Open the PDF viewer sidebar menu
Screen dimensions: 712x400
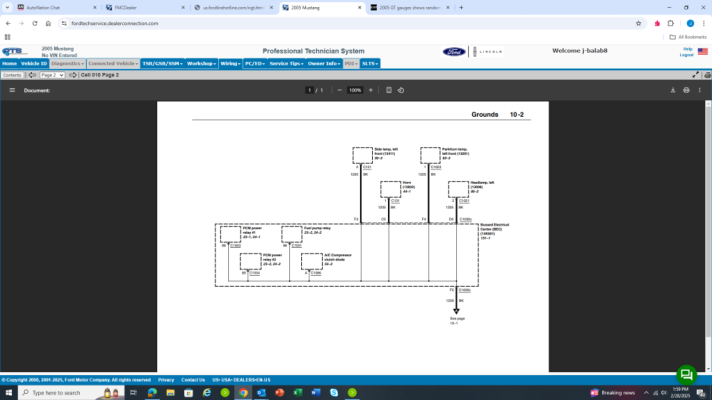click(12, 90)
